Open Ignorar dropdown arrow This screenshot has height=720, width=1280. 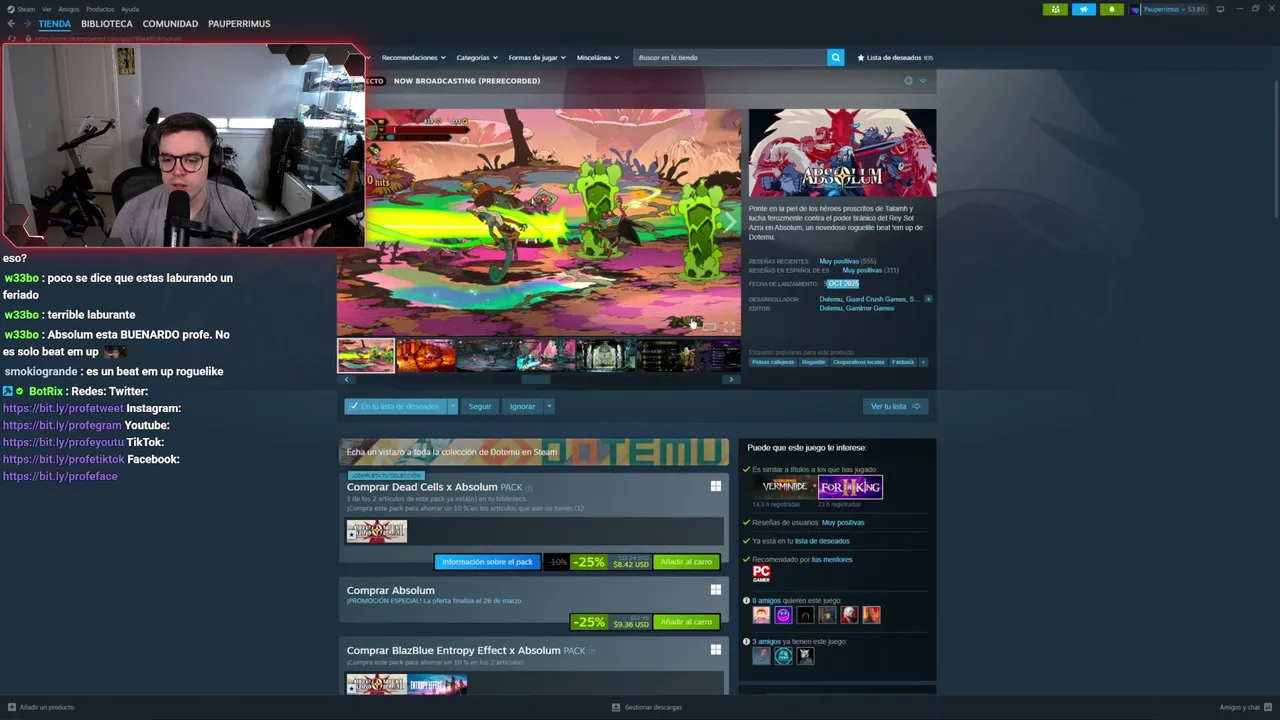pos(549,406)
